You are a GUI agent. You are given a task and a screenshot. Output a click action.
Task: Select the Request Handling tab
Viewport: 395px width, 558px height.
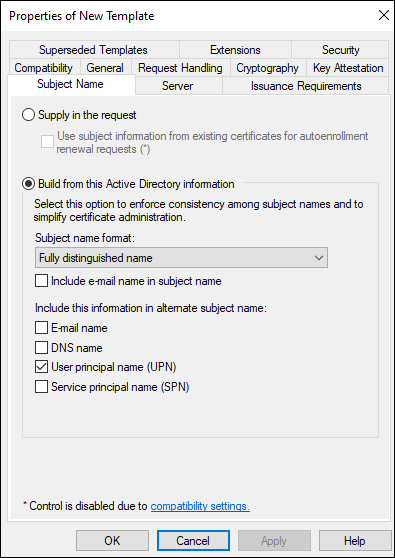pos(180,68)
